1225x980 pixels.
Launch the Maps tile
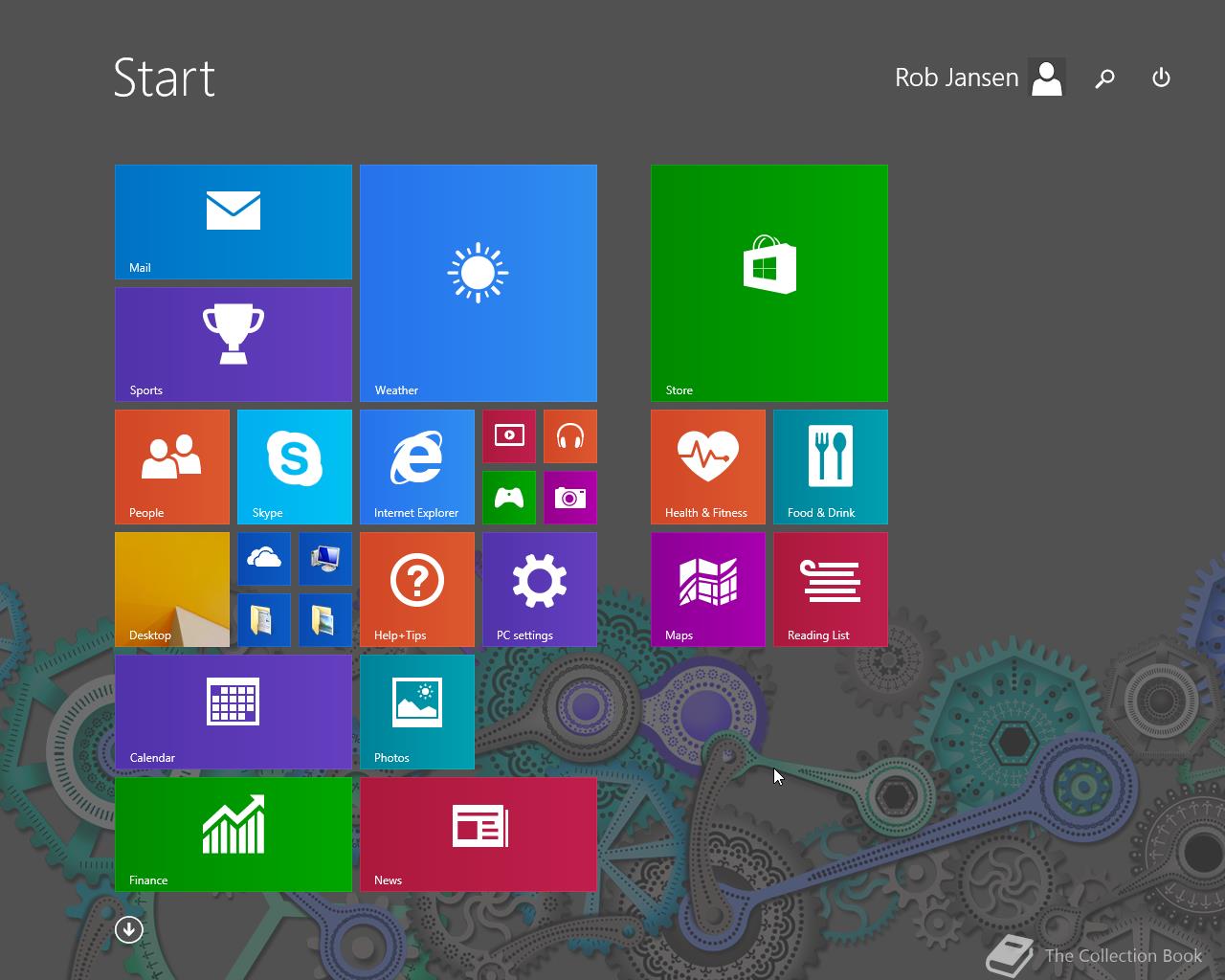click(x=708, y=590)
